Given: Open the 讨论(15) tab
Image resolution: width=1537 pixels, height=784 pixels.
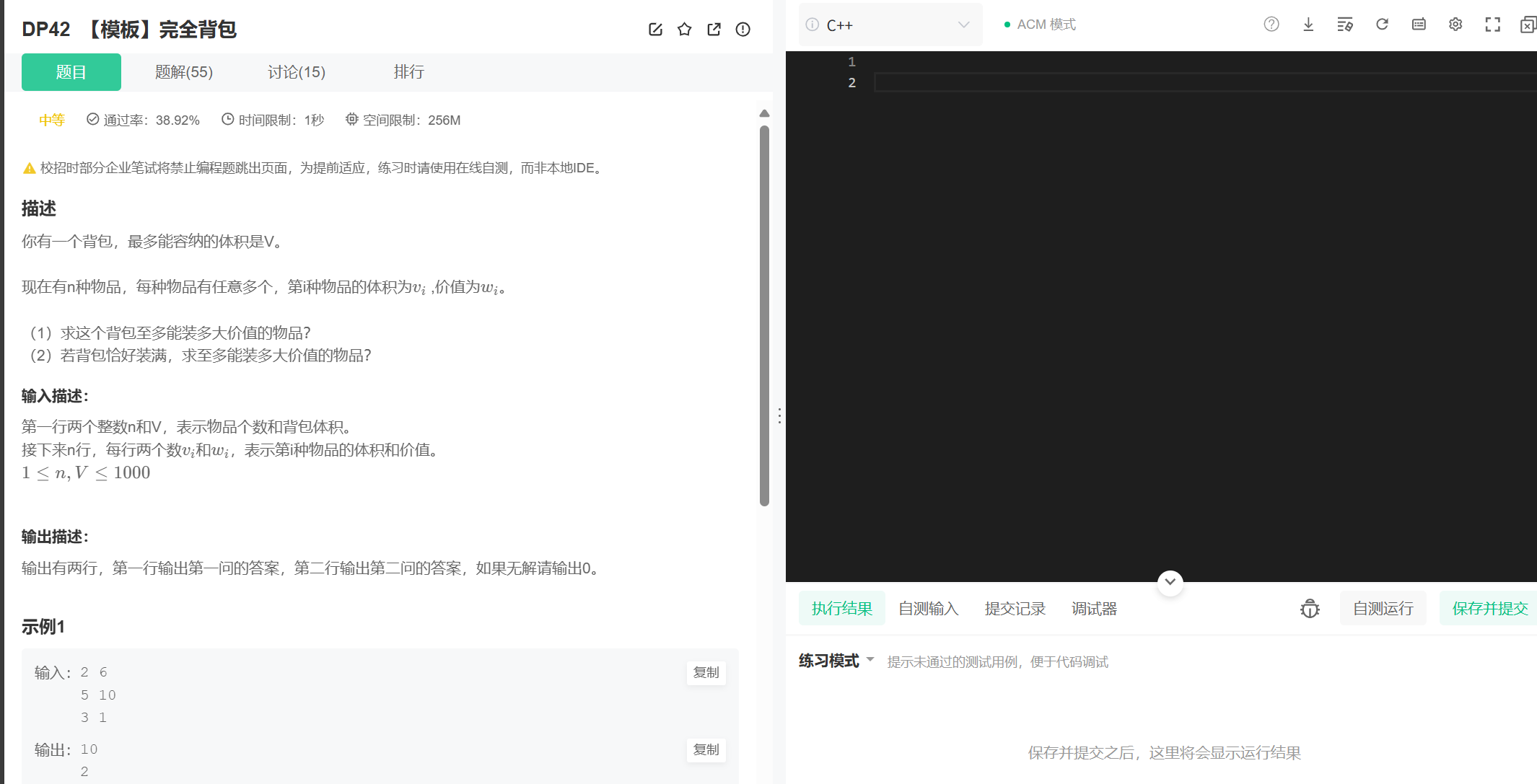Looking at the screenshot, I should pos(297,72).
